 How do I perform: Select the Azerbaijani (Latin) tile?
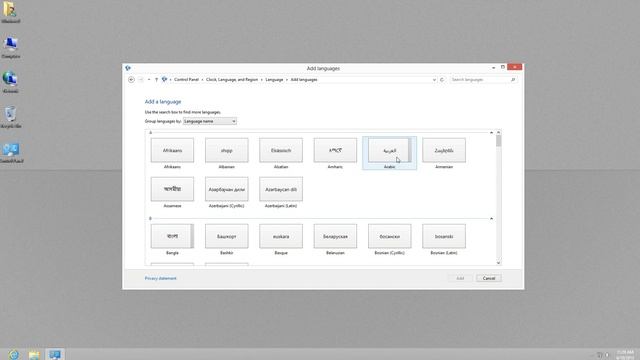coord(281,193)
